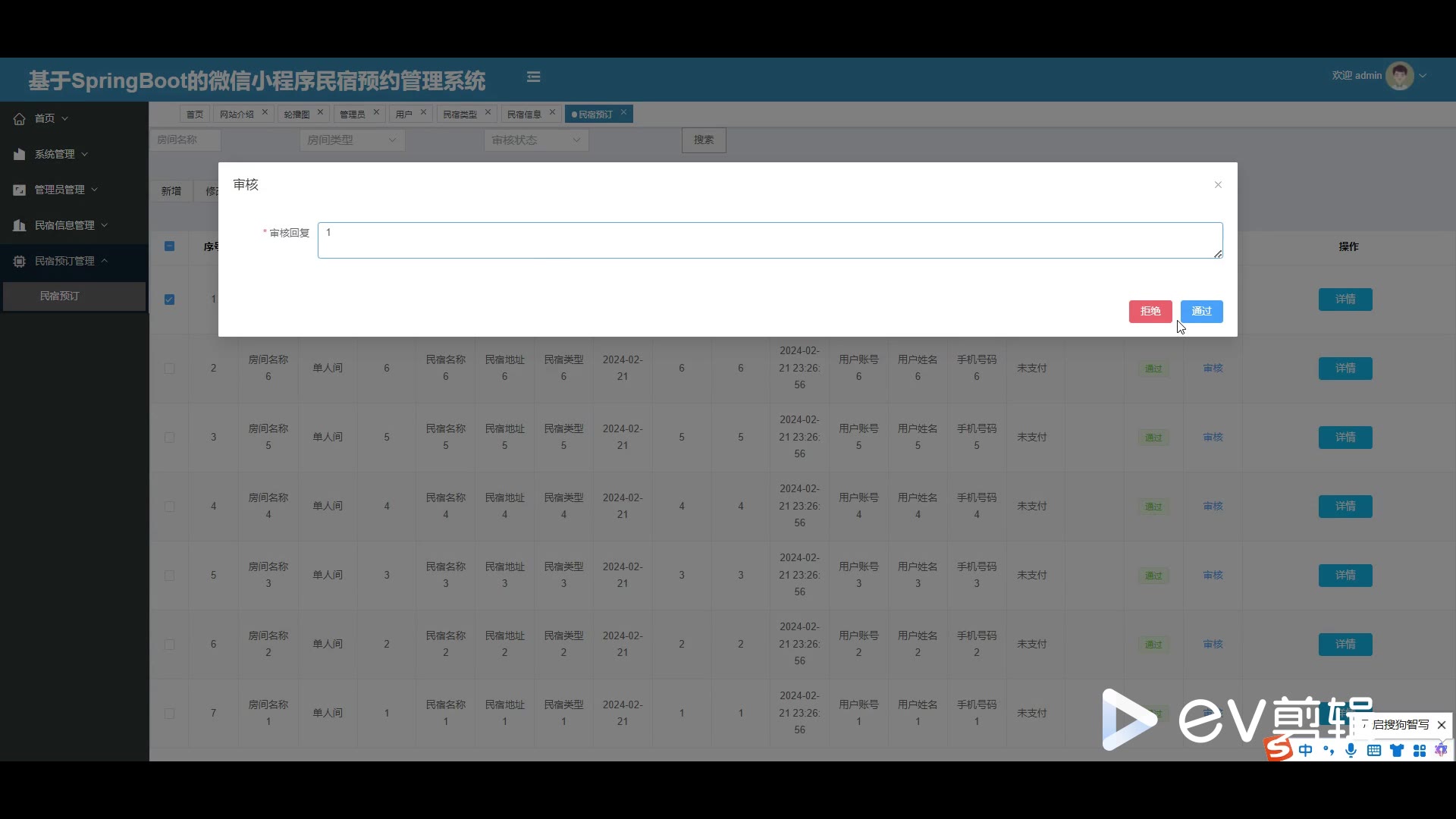Click the red 拒绝 button
This screenshot has width=1456, height=819.
pyautogui.click(x=1150, y=312)
